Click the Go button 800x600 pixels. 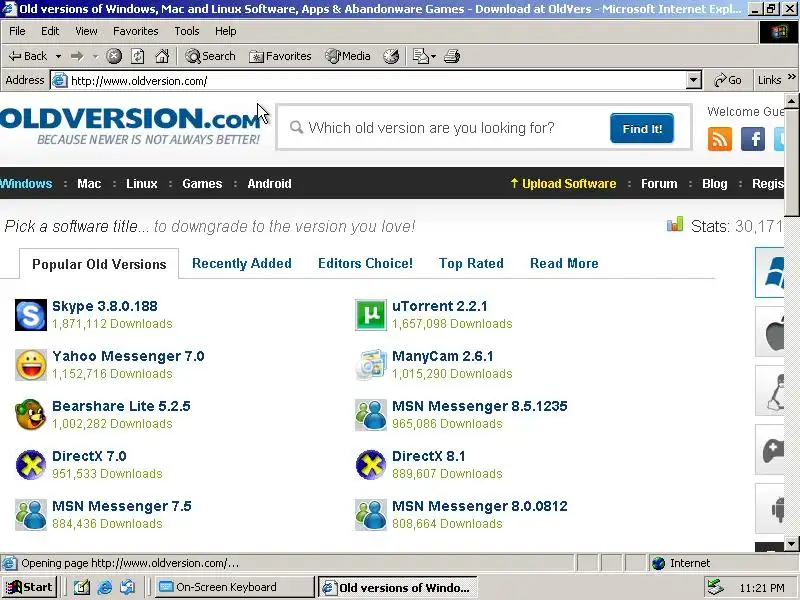pos(728,80)
